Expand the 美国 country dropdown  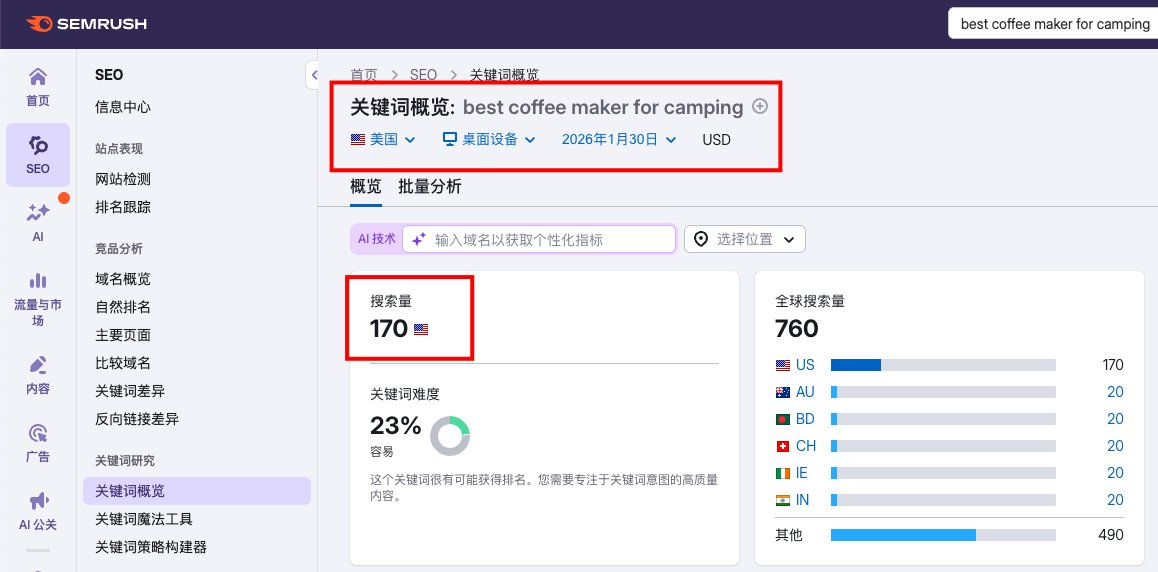[383, 139]
